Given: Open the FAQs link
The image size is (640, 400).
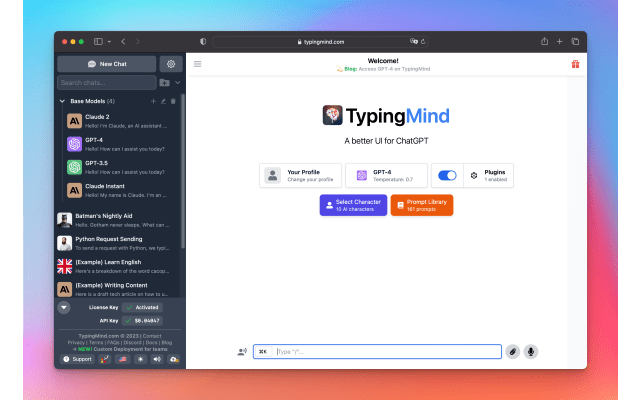Looking at the screenshot, I should (113, 342).
